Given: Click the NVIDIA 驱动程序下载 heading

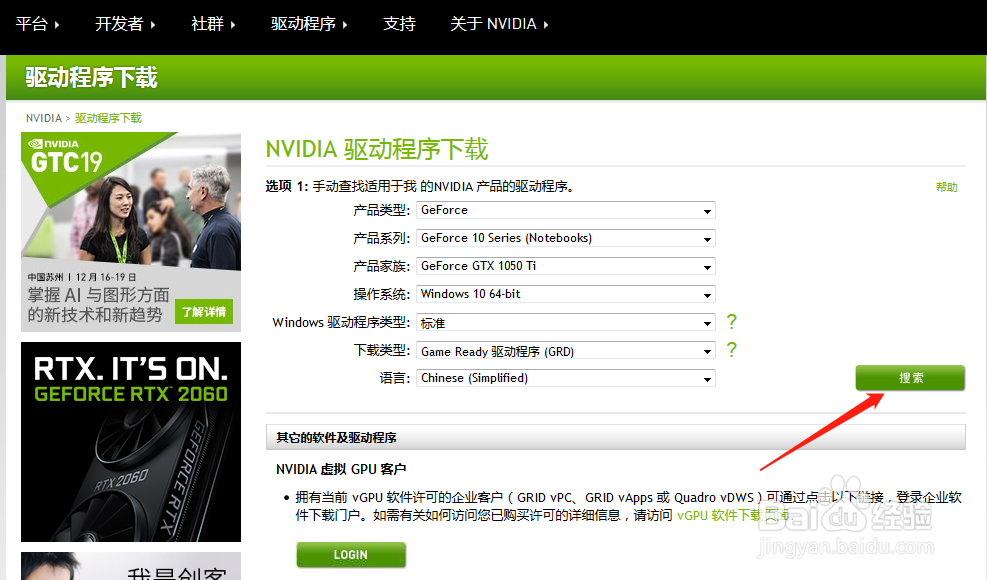Looking at the screenshot, I should tap(376, 149).
